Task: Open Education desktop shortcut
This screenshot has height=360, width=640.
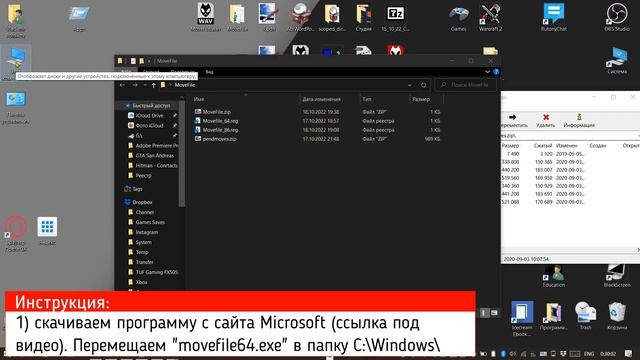Action: [553, 276]
